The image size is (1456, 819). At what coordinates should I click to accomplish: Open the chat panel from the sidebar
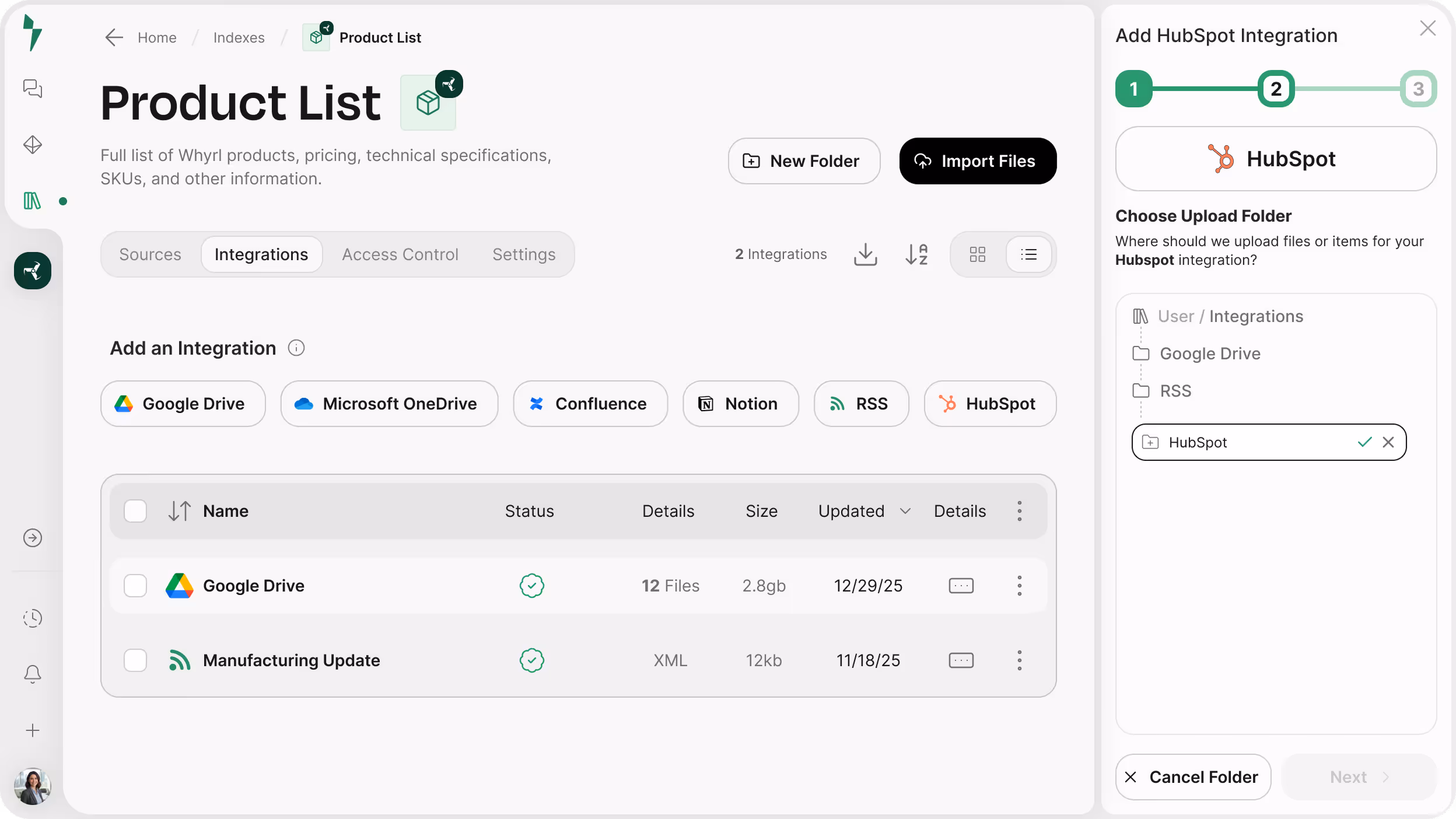[33, 88]
